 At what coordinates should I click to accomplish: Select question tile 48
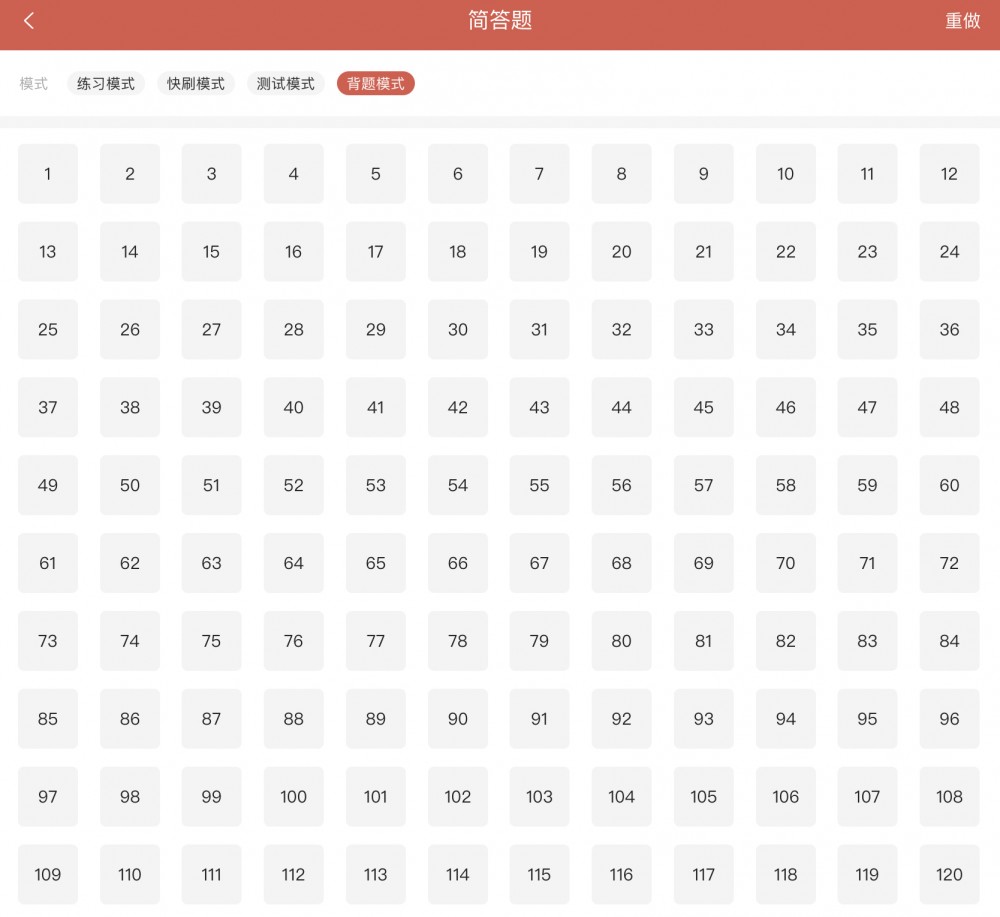coord(949,407)
